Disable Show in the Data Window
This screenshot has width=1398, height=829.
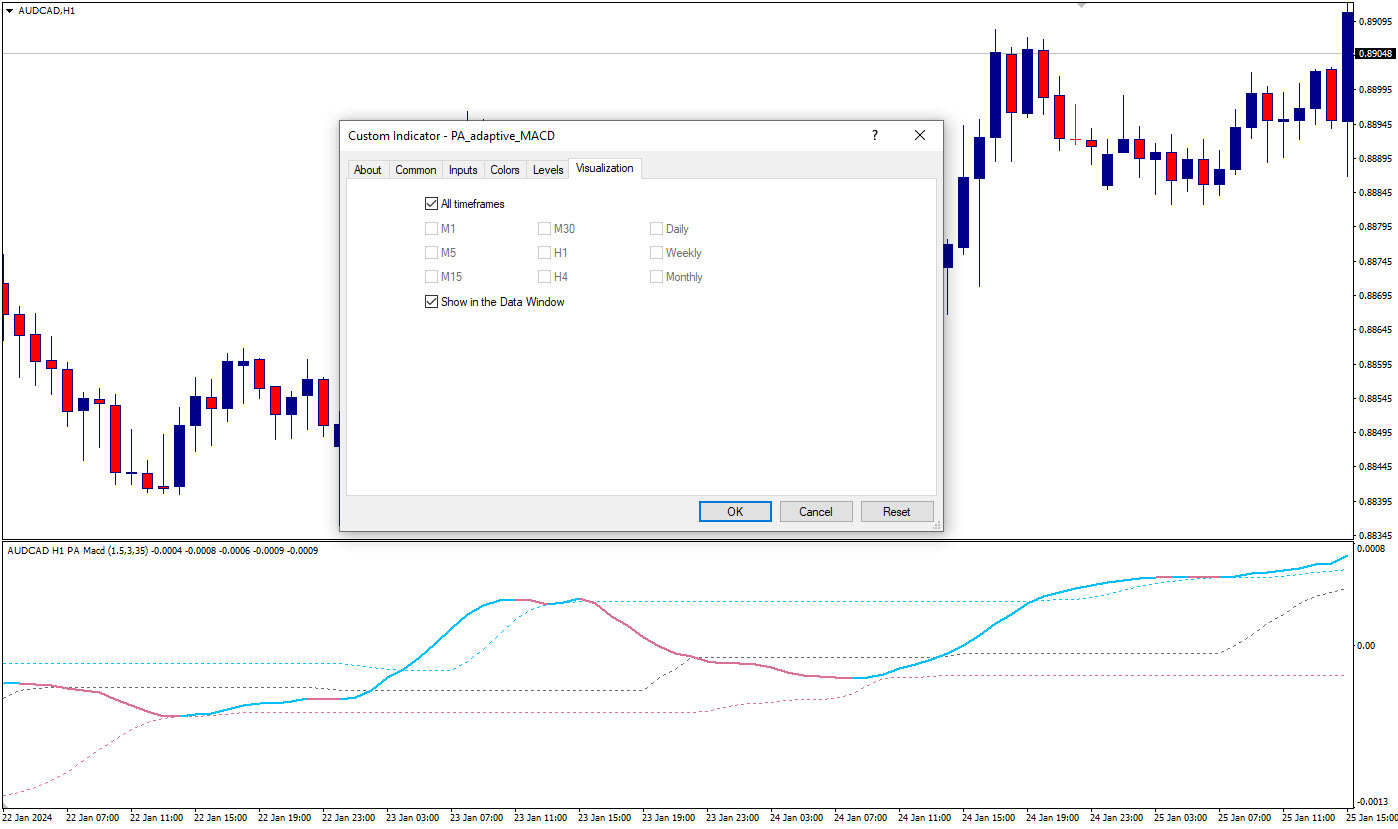(x=432, y=302)
